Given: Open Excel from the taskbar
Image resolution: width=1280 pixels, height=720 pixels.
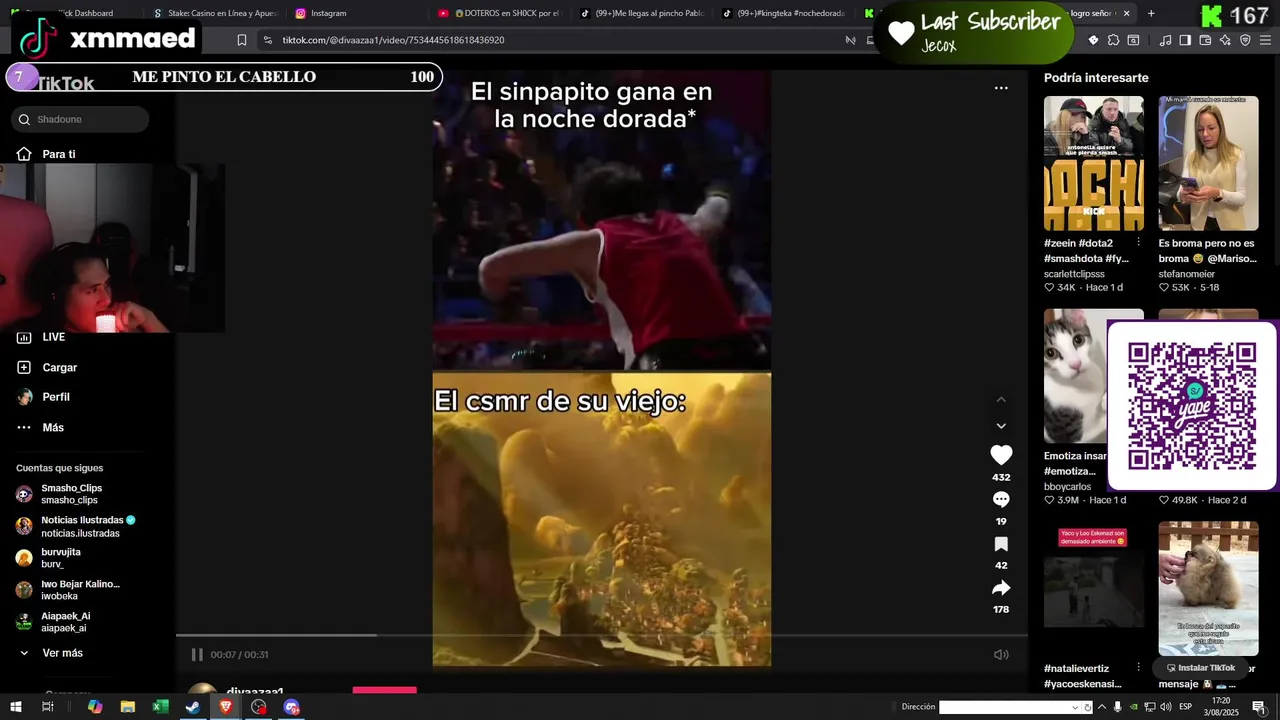Looking at the screenshot, I should tap(160, 707).
